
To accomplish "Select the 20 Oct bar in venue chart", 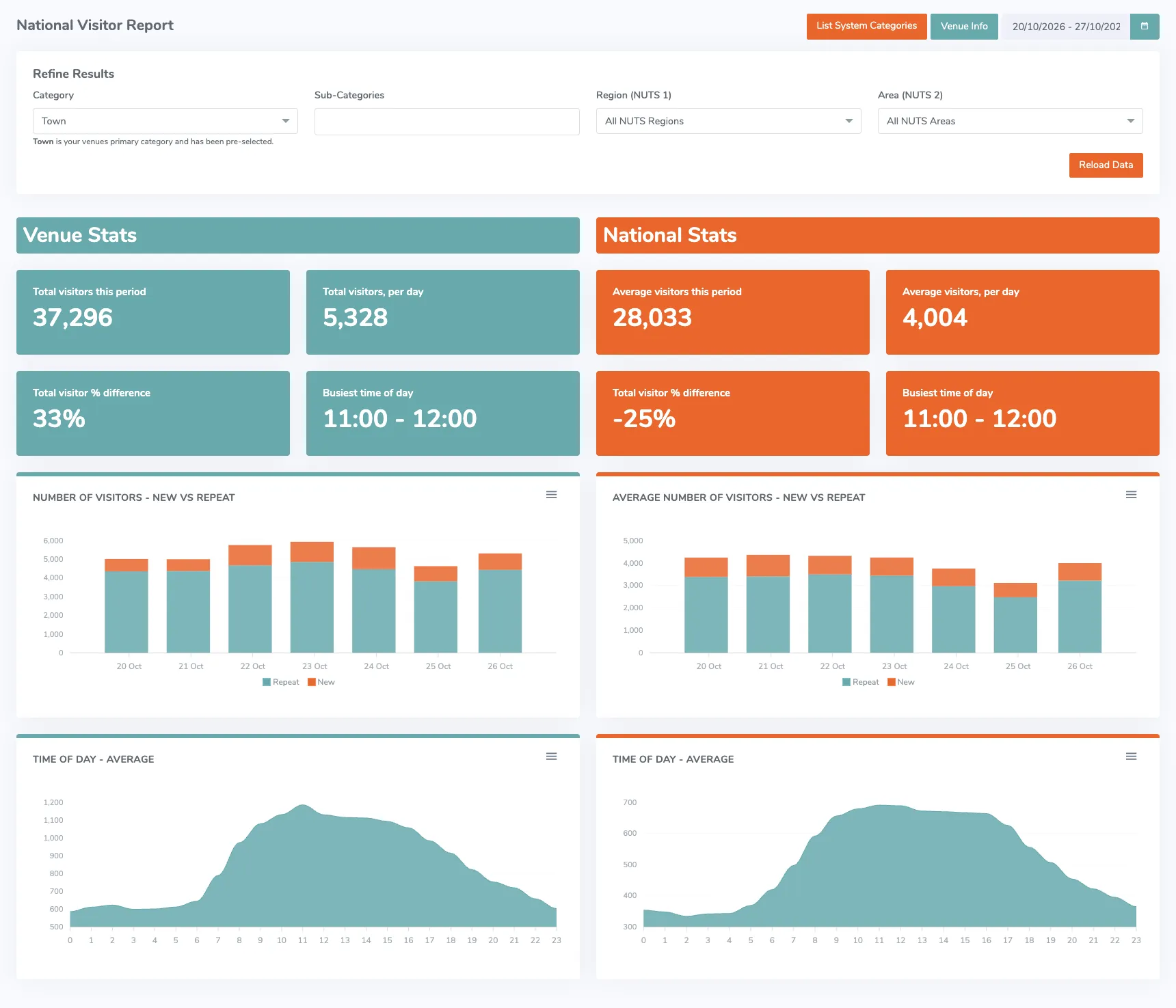I will 126,605.
